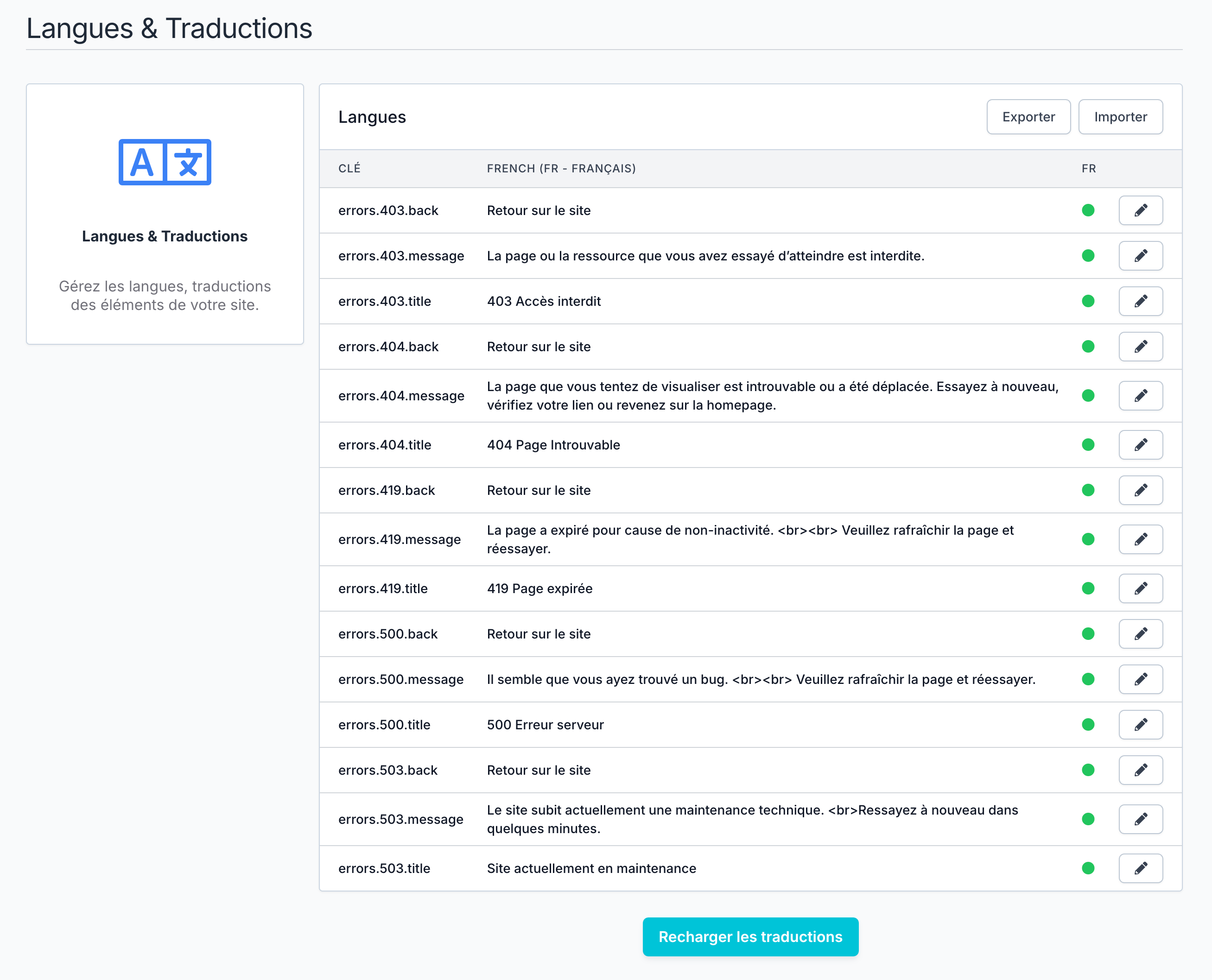Edit the errors.404.message translation
1212x980 pixels.
coord(1140,396)
